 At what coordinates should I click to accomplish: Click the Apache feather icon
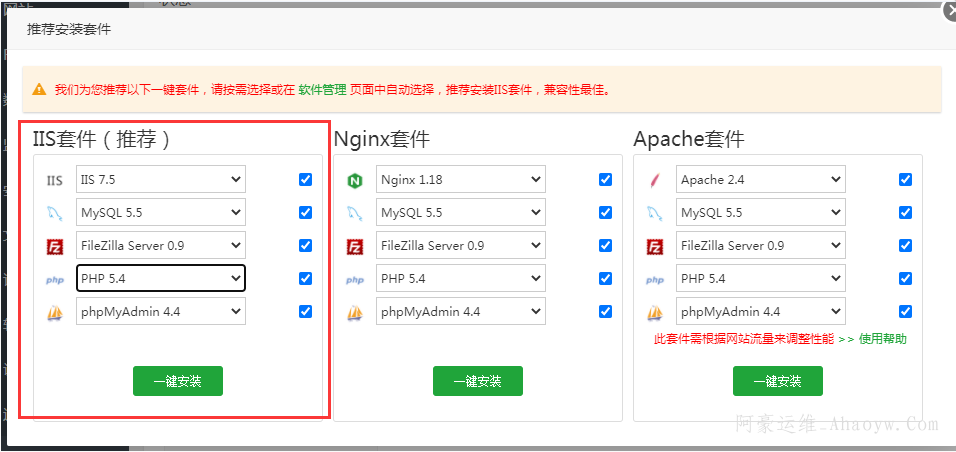(x=655, y=181)
